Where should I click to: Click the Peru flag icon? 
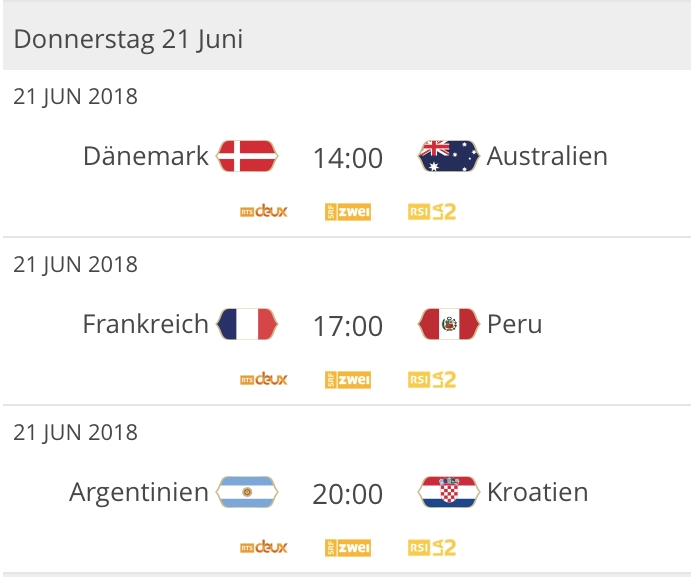pos(449,324)
